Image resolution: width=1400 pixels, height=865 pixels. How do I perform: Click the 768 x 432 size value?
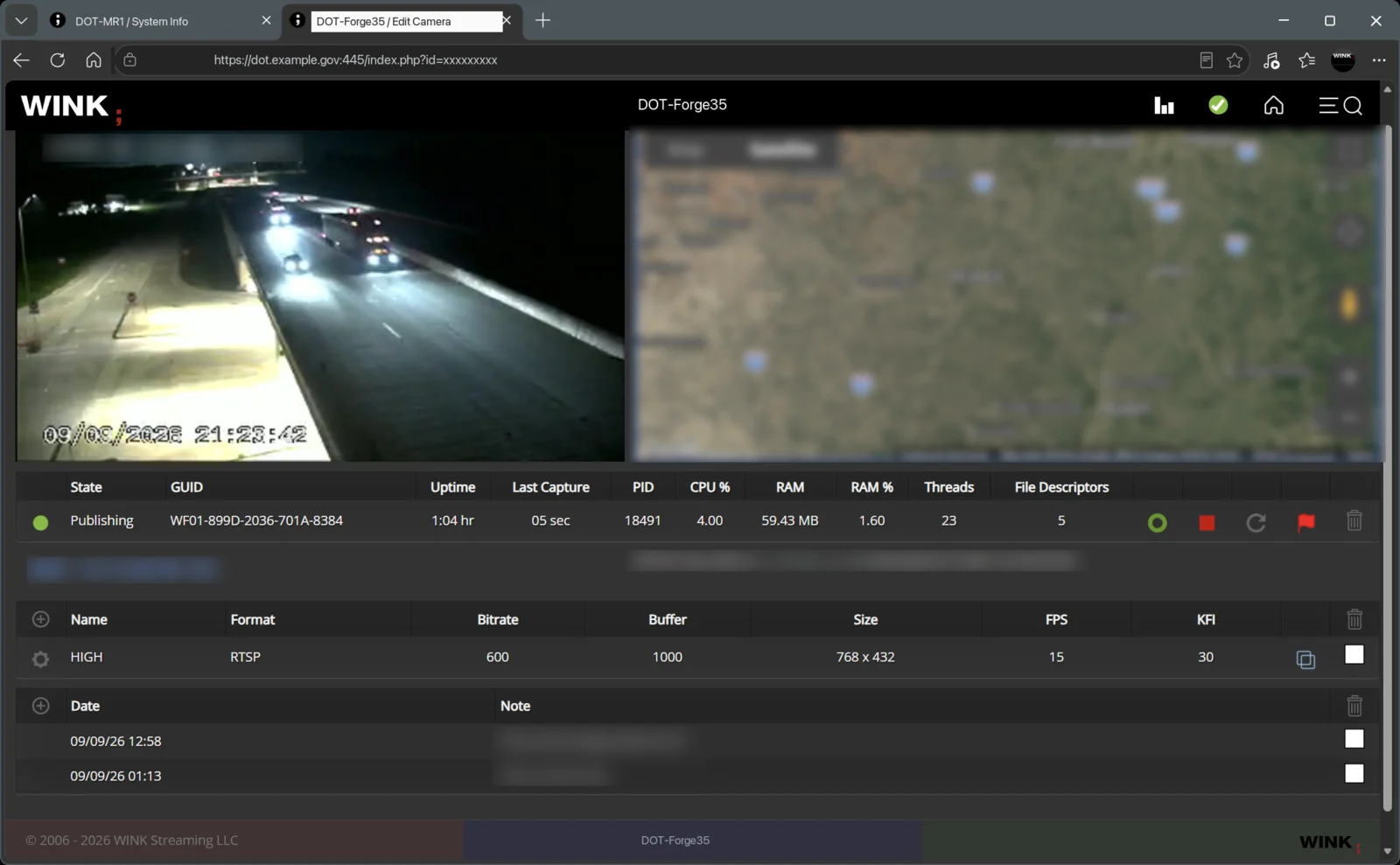coord(865,657)
